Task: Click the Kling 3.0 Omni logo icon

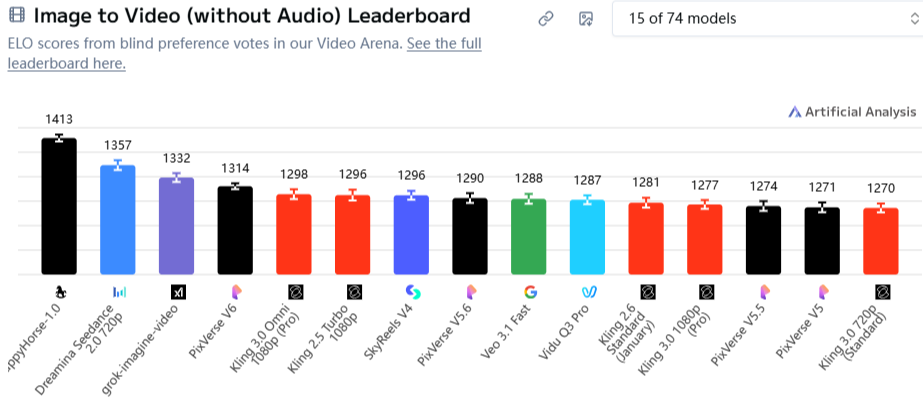Action: coord(295,292)
